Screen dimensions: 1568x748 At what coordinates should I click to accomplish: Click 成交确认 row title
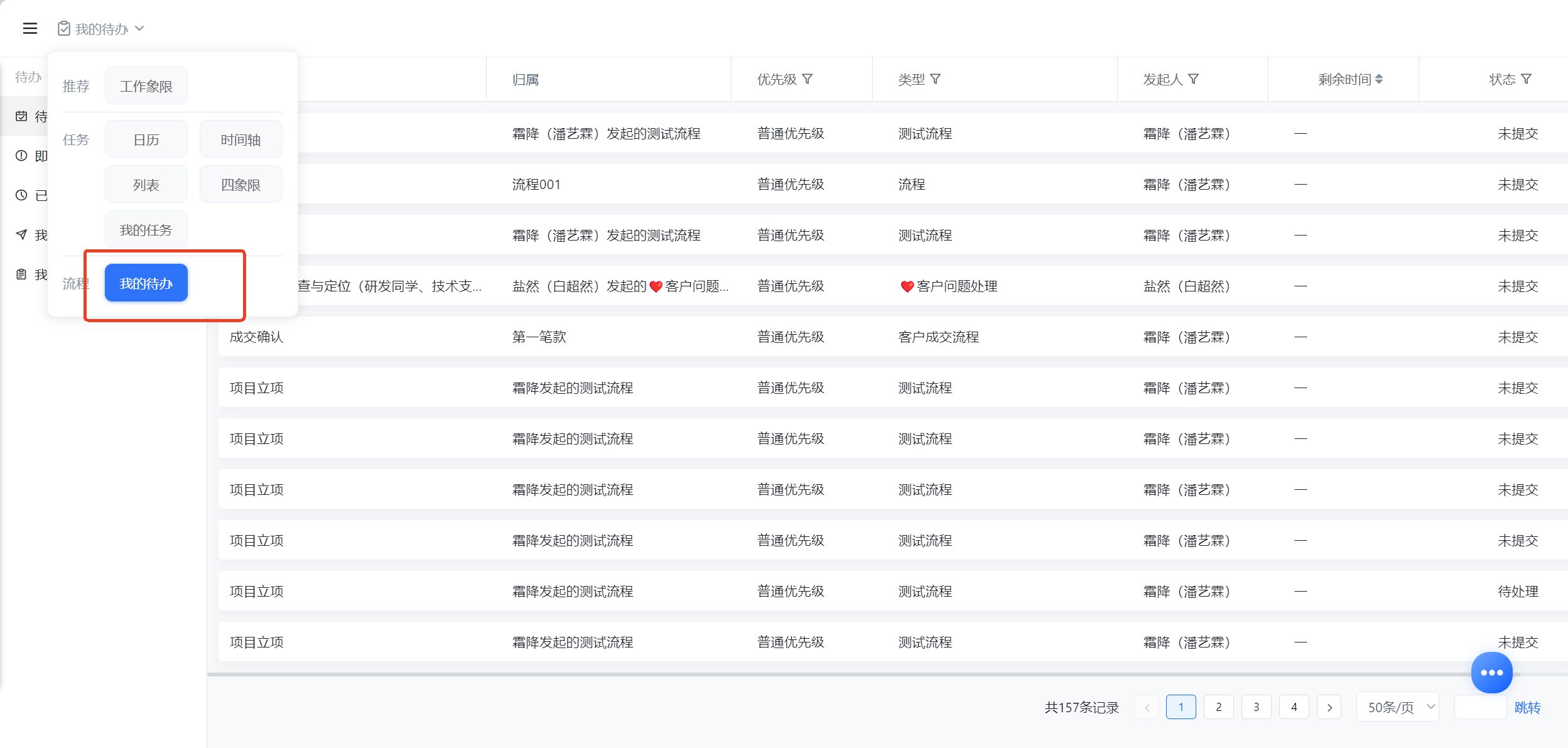(x=256, y=337)
